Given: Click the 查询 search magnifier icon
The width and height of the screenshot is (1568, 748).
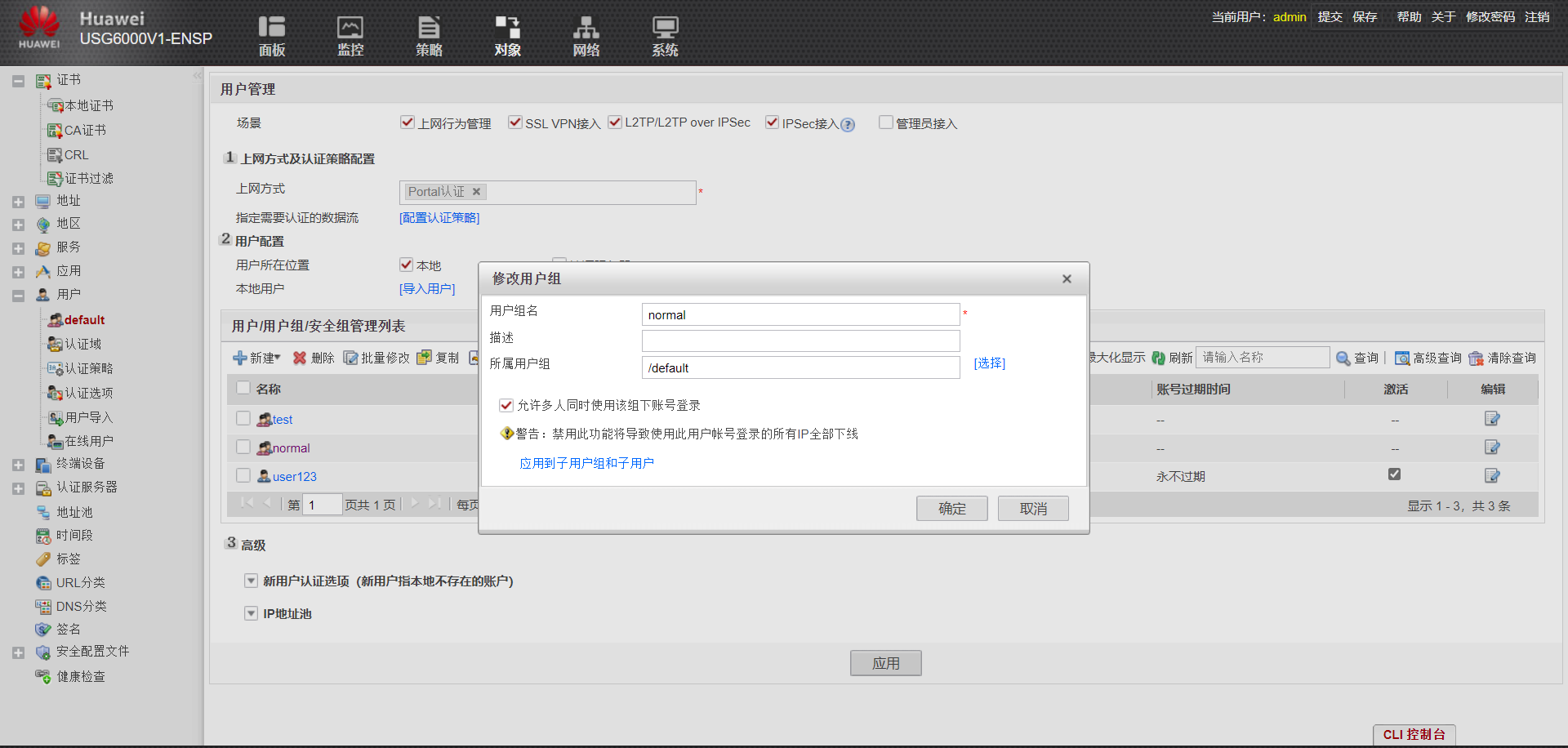Looking at the screenshot, I should click(x=1343, y=358).
